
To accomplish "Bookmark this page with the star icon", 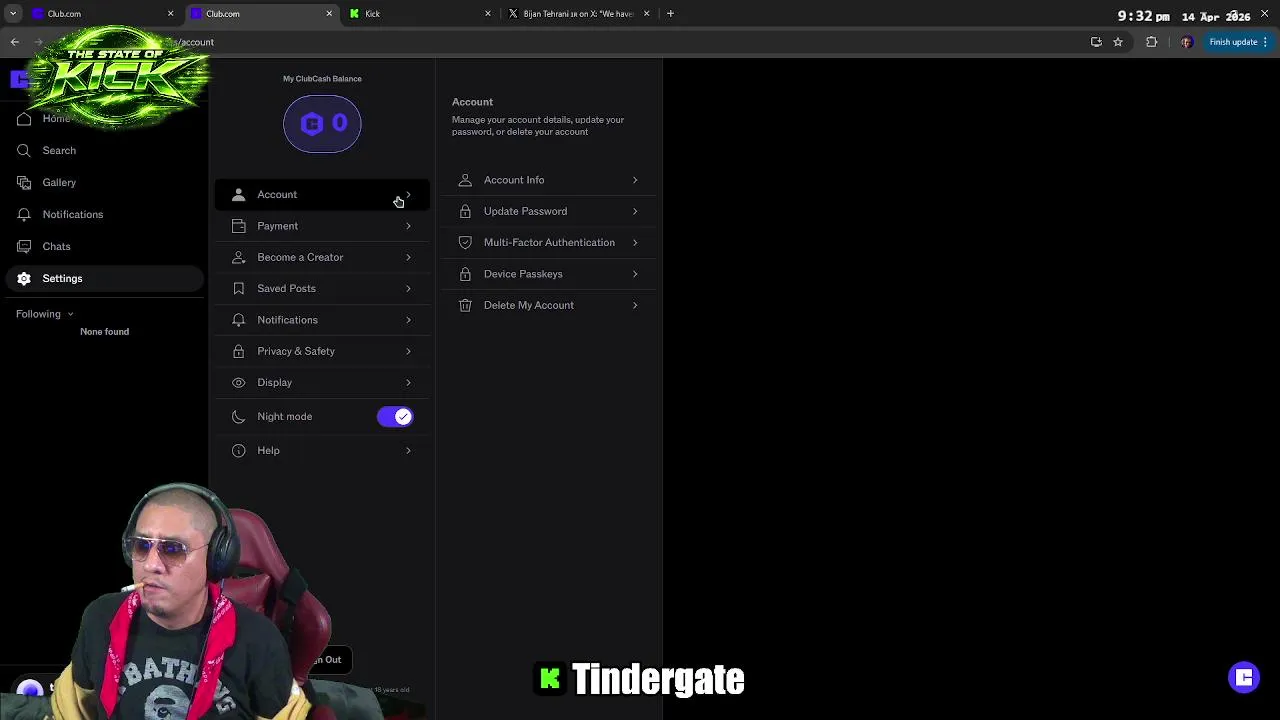I will tap(1118, 42).
